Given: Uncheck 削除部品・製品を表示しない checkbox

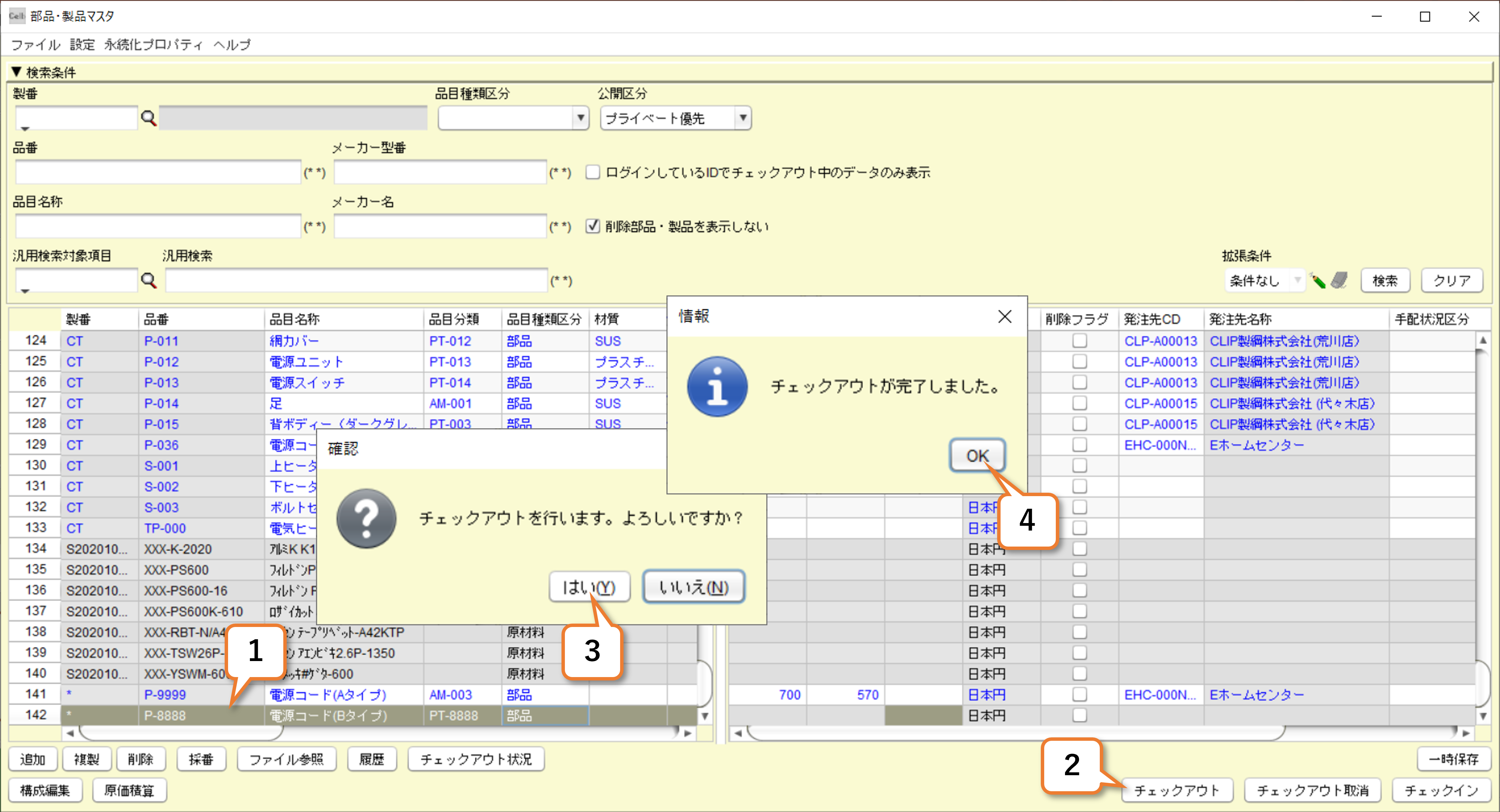Looking at the screenshot, I should [x=593, y=226].
